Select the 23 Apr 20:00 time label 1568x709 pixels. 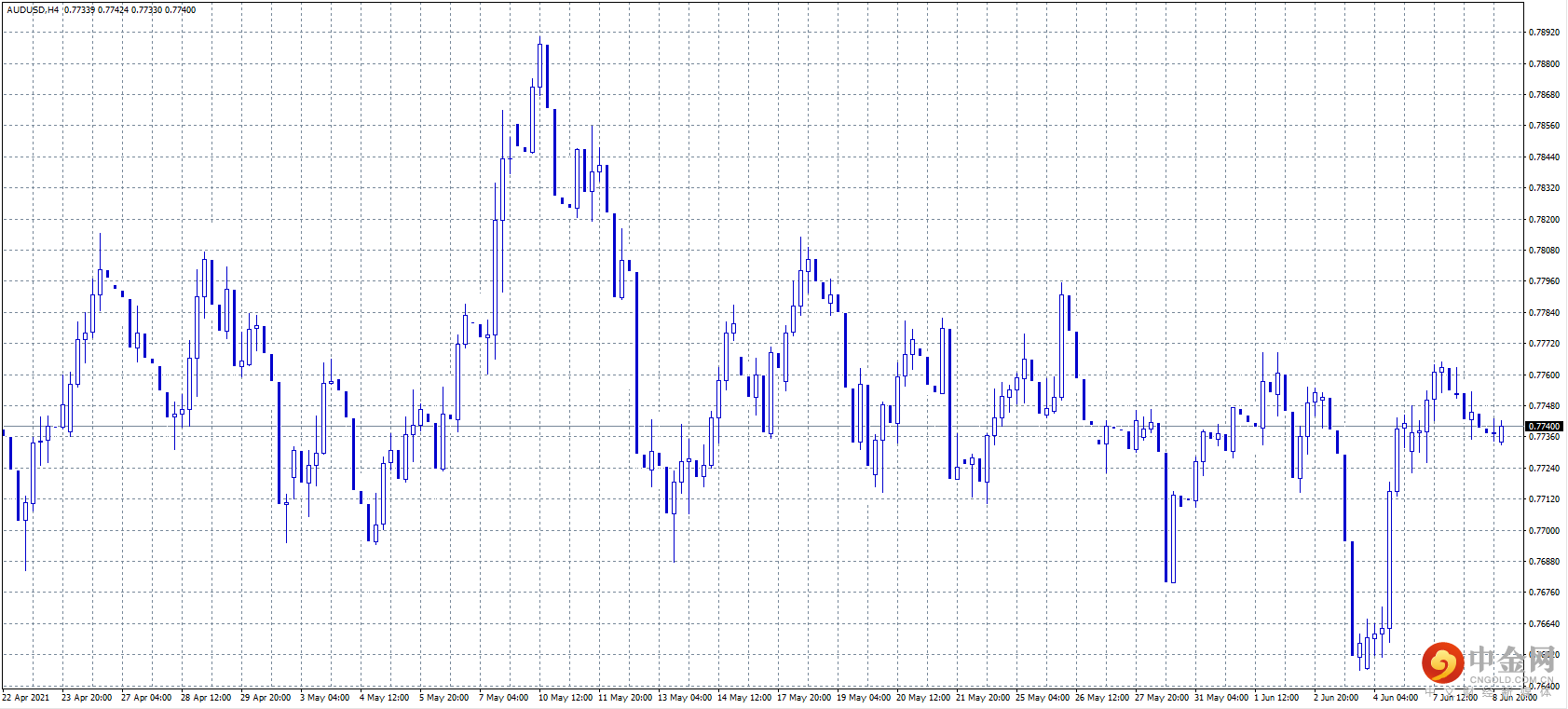click(x=87, y=698)
